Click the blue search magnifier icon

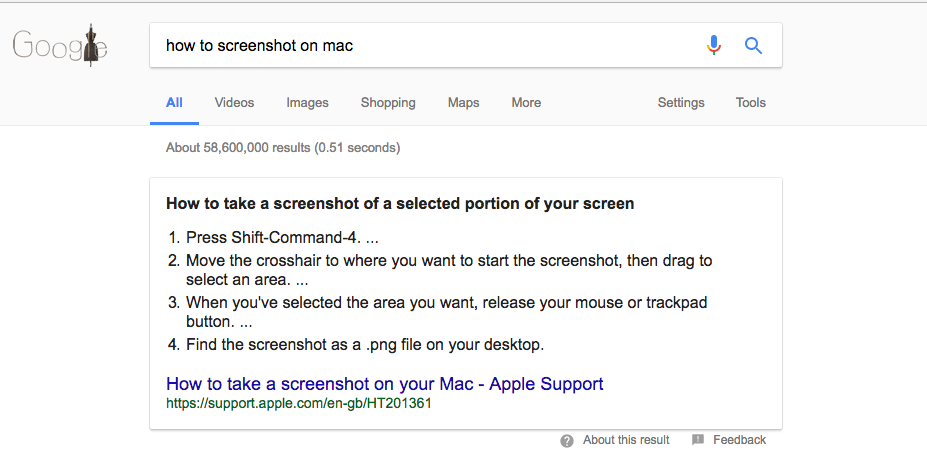click(753, 46)
